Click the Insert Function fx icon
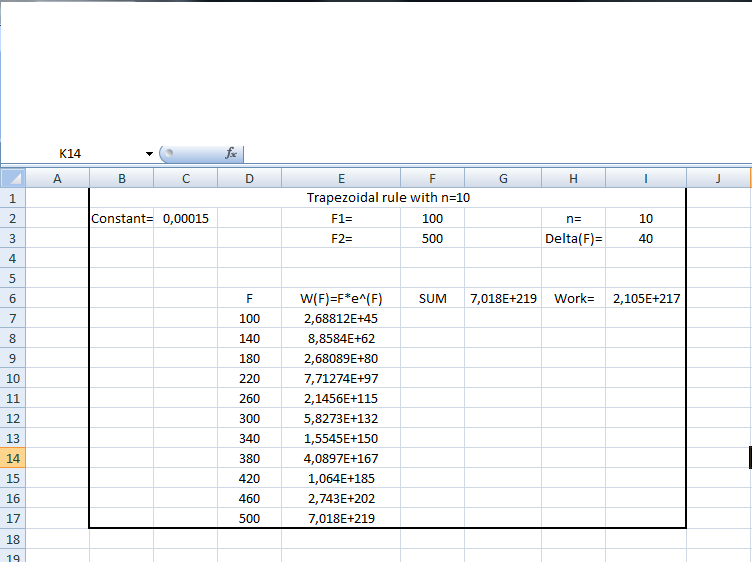 pyautogui.click(x=231, y=153)
